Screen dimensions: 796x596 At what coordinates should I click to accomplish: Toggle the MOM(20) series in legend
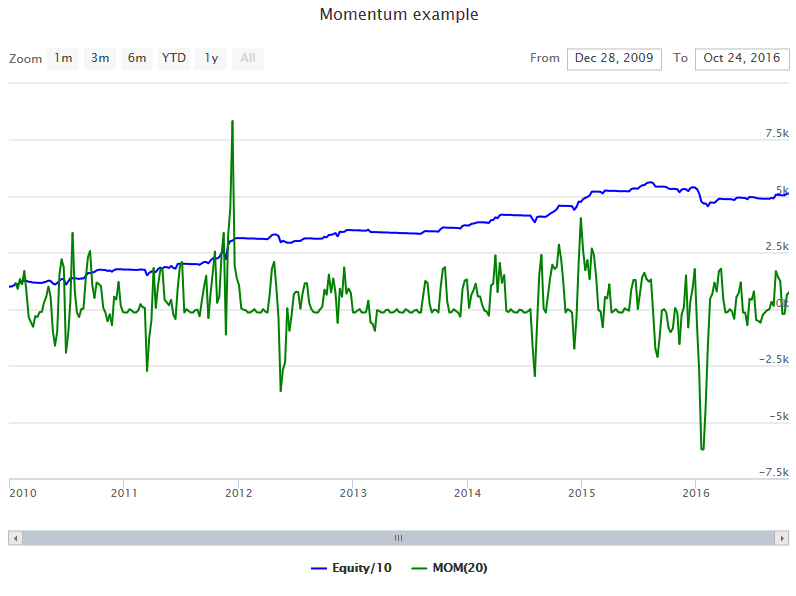[449, 568]
